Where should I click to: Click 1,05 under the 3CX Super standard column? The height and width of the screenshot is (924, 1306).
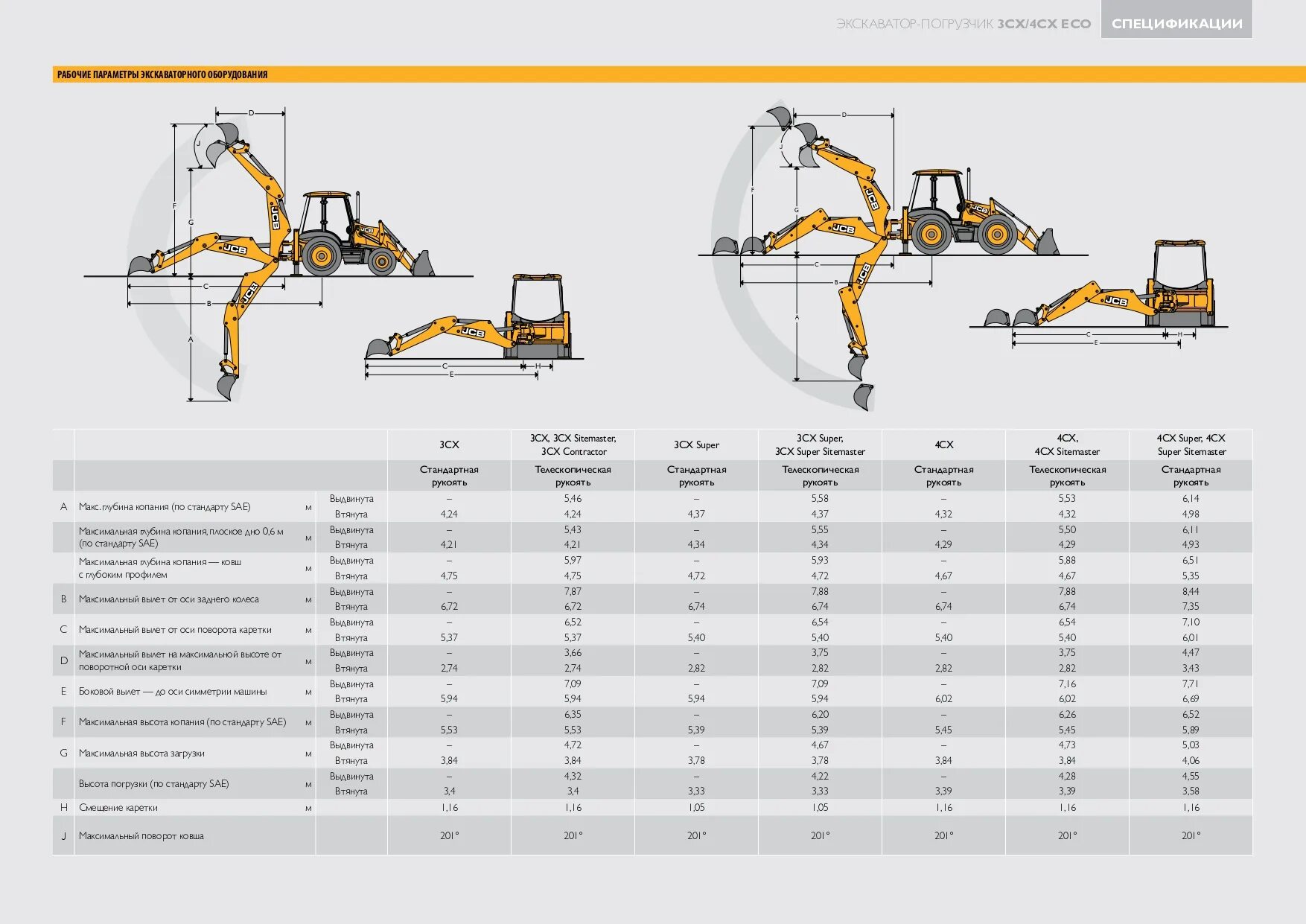click(696, 807)
